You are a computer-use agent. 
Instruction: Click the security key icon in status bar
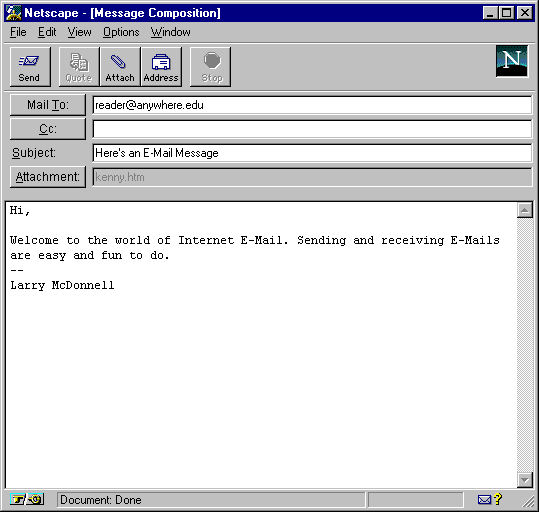tap(27, 499)
